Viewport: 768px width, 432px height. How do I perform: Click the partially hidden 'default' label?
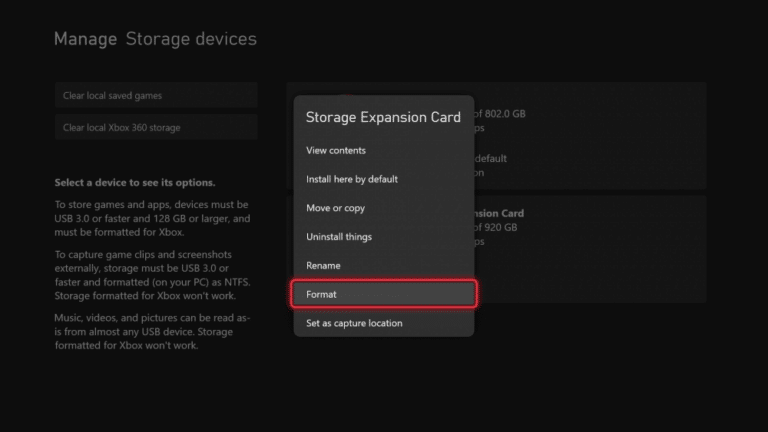[x=491, y=159]
